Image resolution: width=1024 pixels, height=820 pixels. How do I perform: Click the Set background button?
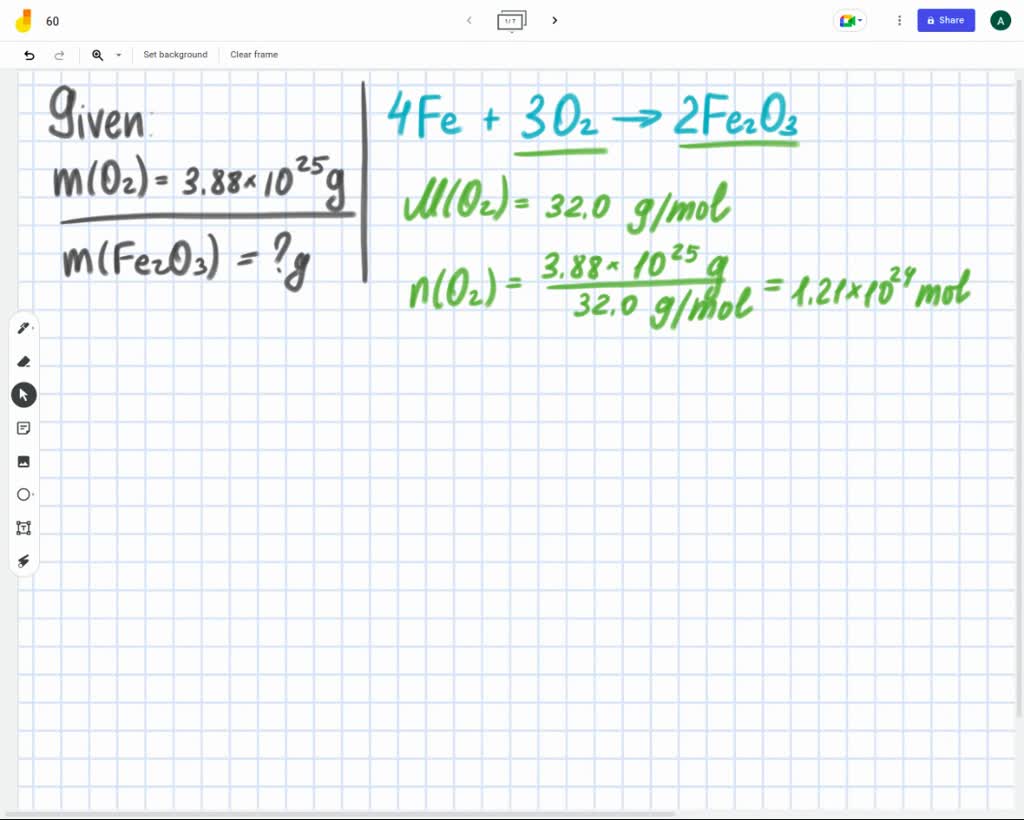[175, 55]
